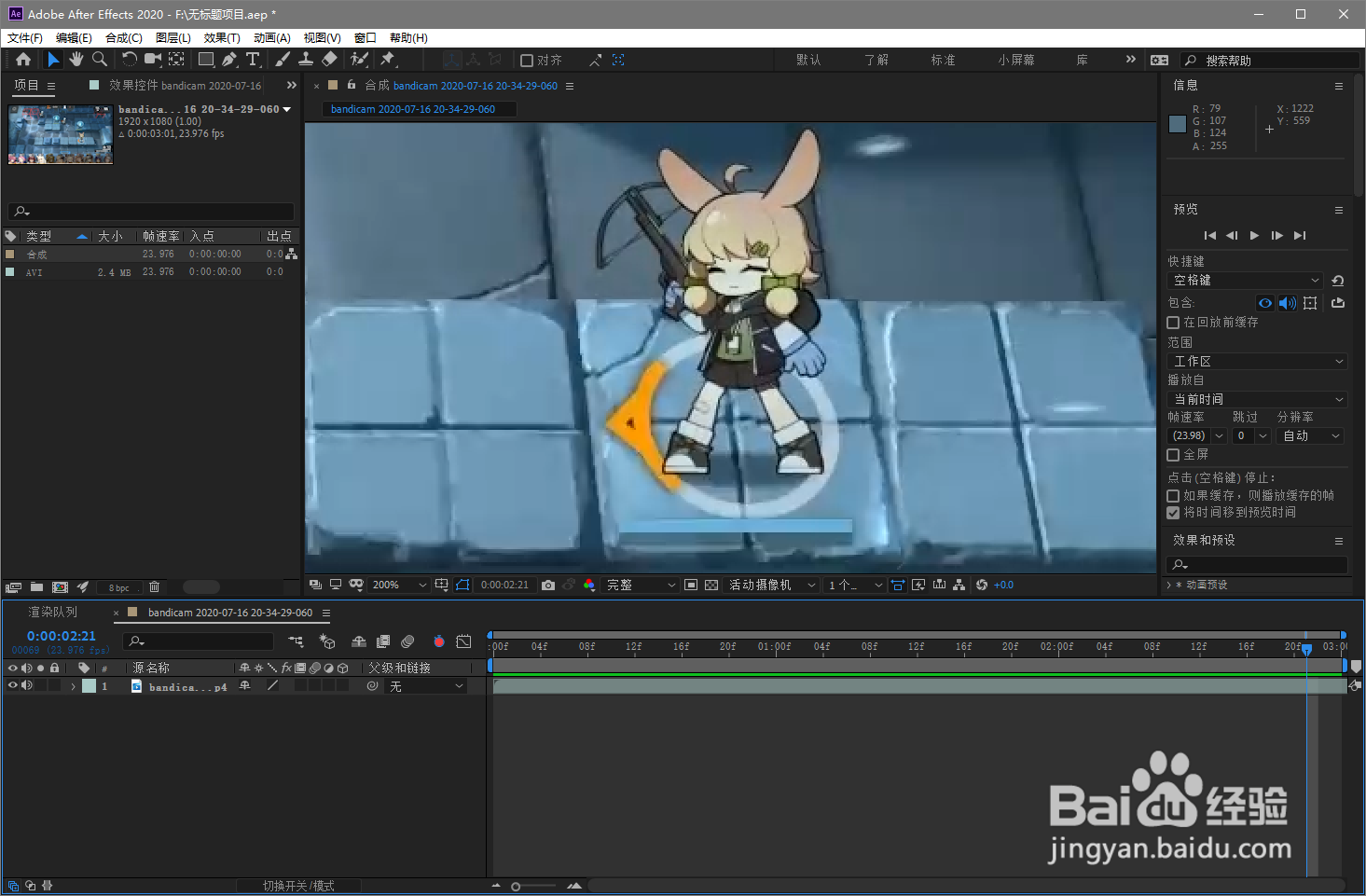The height and width of the screenshot is (896, 1366).
Task: Open the 合成(C) menu
Action: [x=124, y=38]
